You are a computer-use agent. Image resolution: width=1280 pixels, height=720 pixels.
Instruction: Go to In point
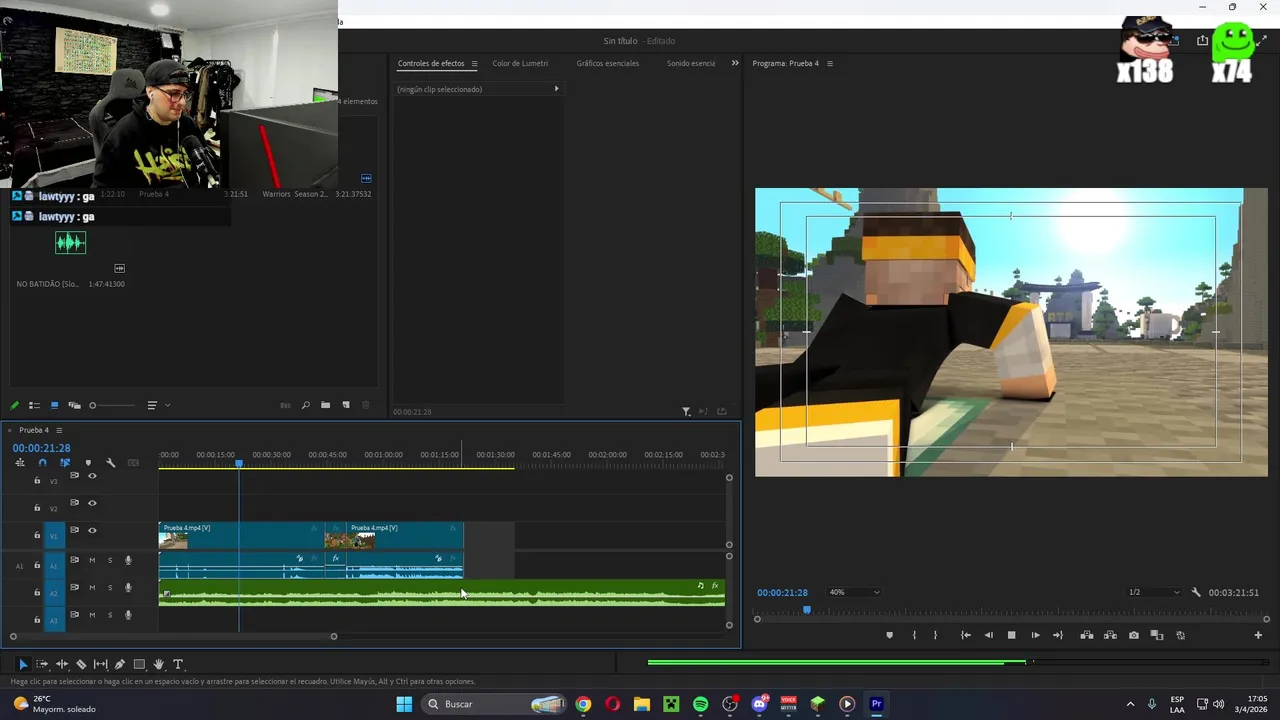(965, 635)
